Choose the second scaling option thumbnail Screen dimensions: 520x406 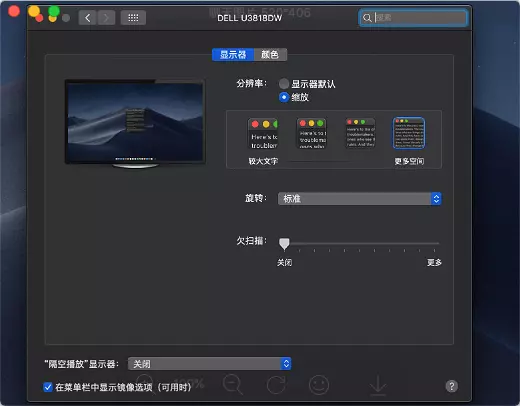(312, 133)
